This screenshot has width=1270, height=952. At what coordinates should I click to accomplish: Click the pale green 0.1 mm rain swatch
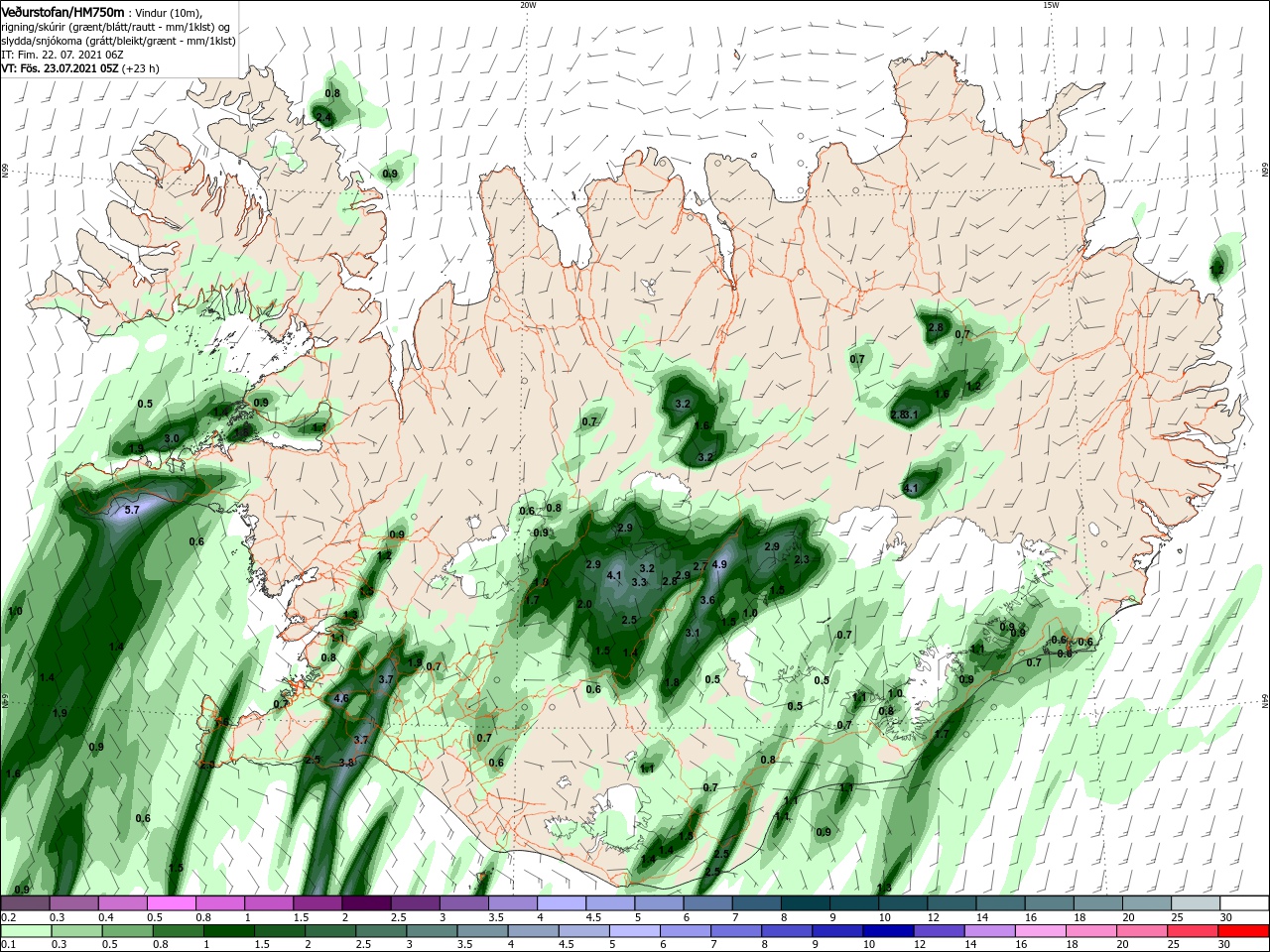(x=24, y=931)
